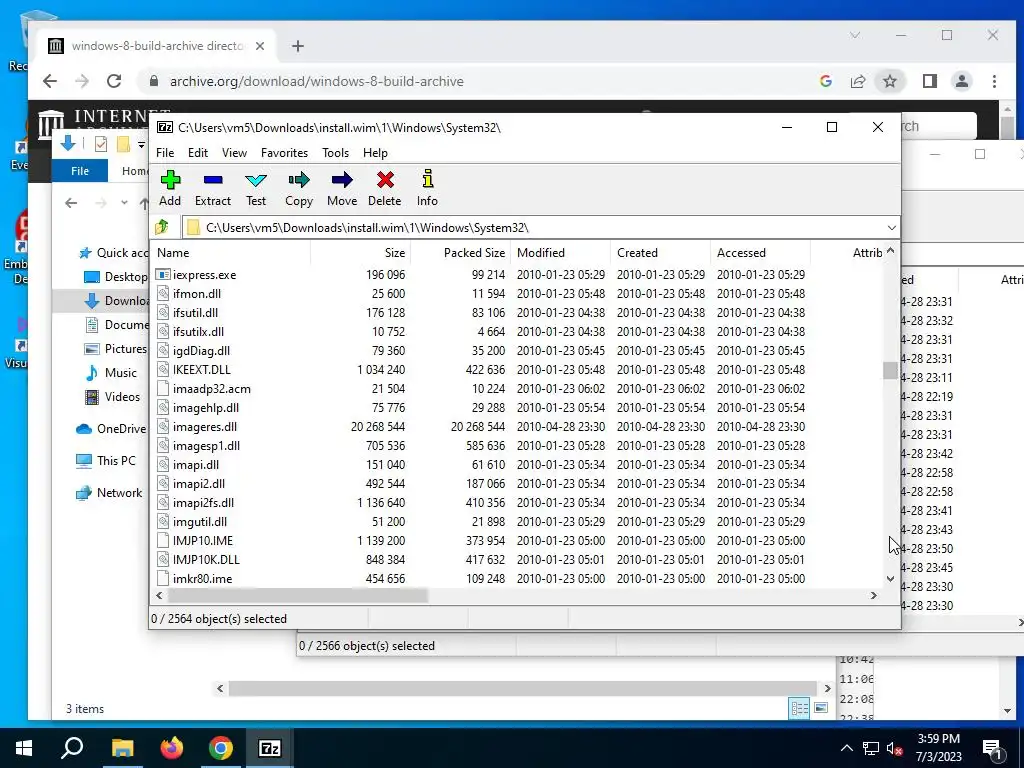This screenshot has width=1024, height=768.
Task: Open the Edit menu in 7-Zip
Action: (198, 153)
